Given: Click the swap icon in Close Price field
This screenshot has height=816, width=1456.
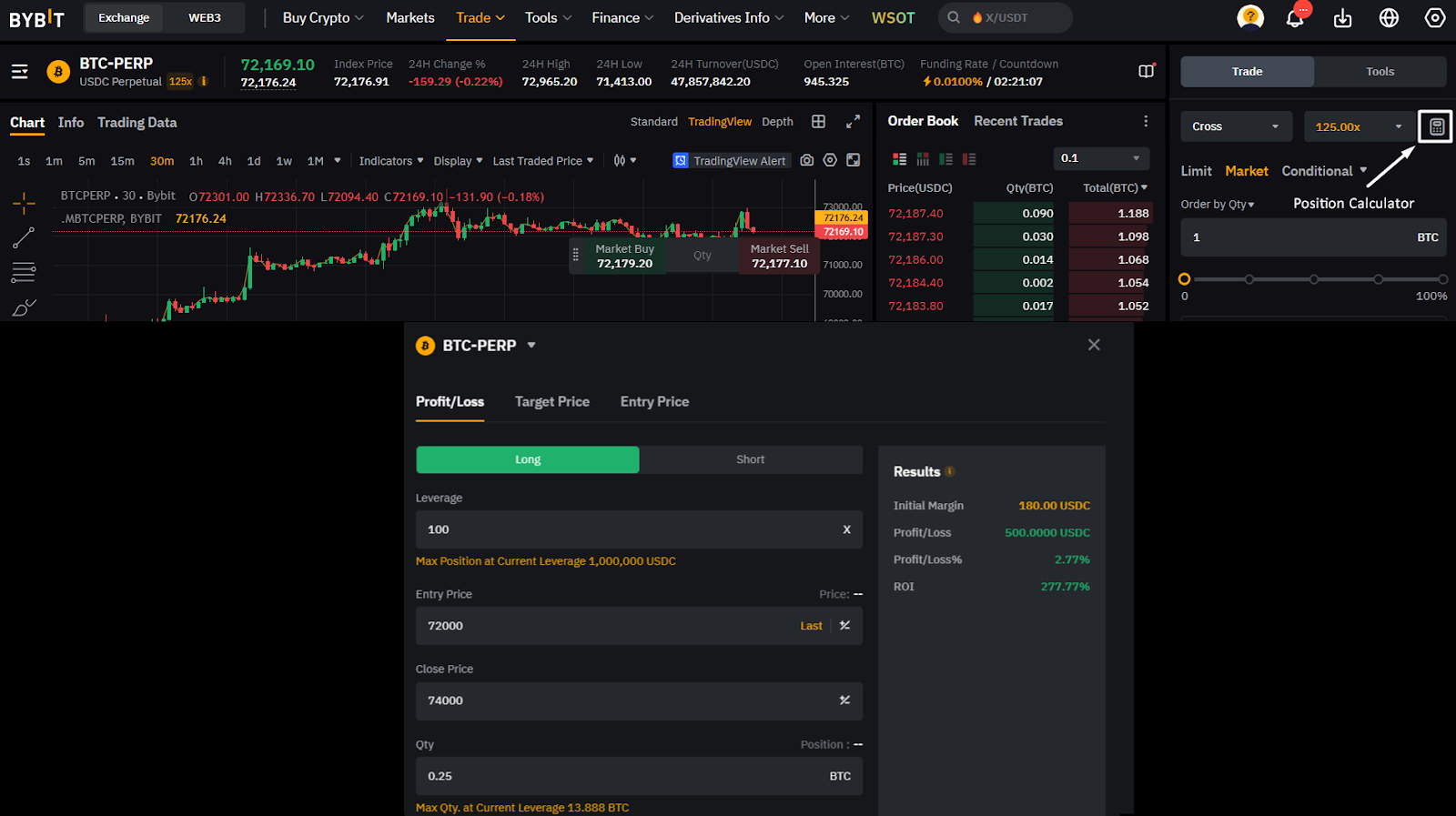Looking at the screenshot, I should (x=844, y=700).
